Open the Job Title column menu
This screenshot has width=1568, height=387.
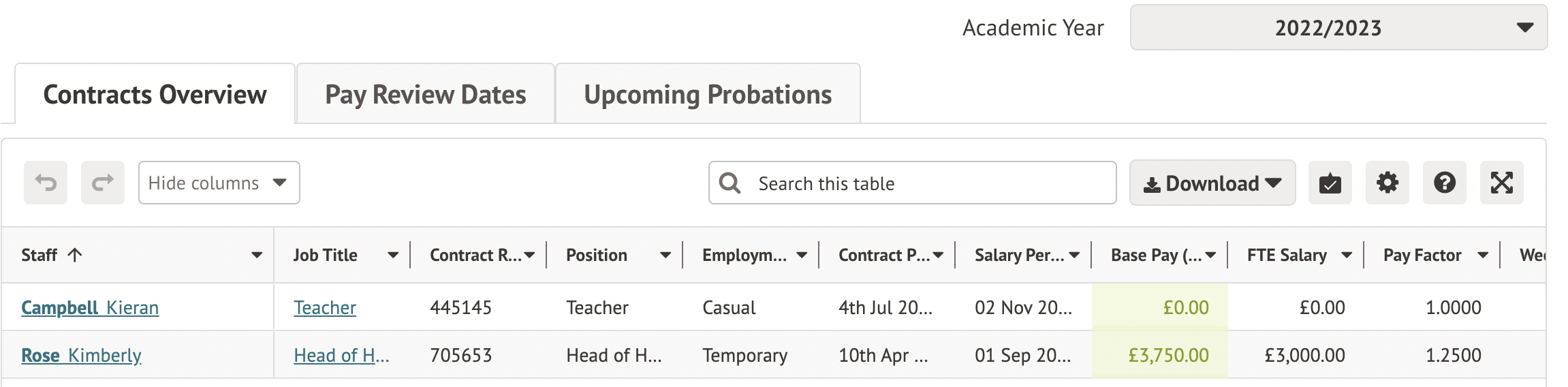[393, 256]
